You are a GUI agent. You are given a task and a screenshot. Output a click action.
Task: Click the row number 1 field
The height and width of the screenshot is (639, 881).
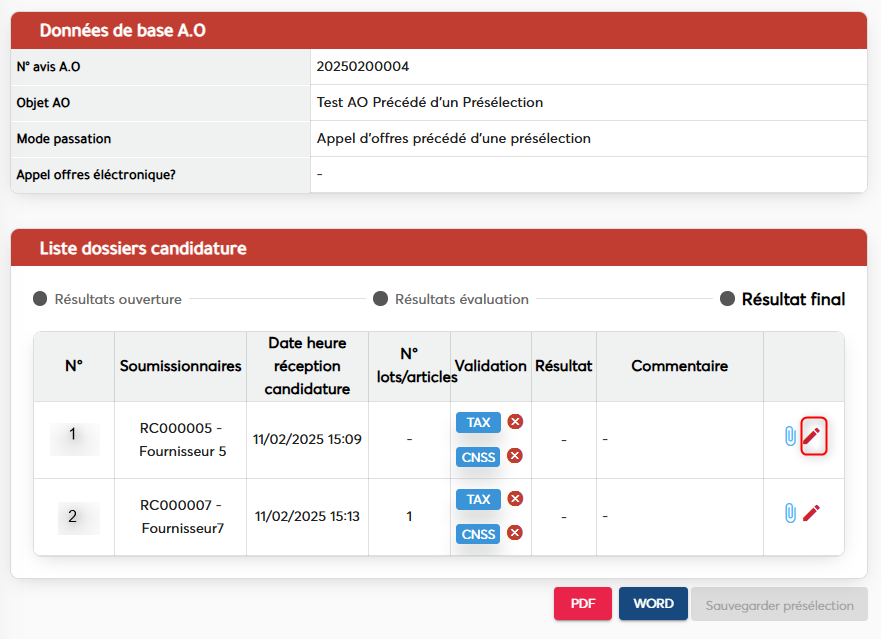tap(74, 437)
